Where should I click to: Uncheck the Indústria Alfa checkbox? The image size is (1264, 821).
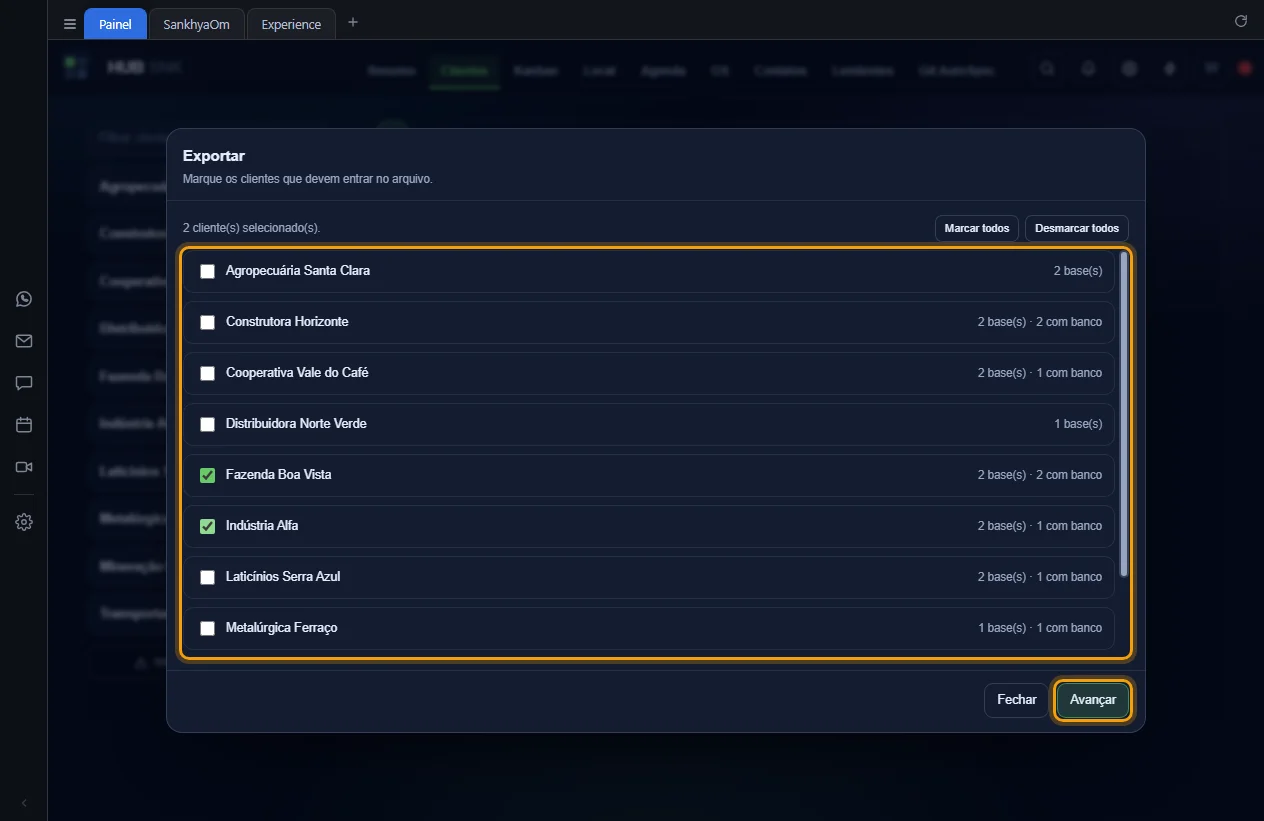[208, 526]
